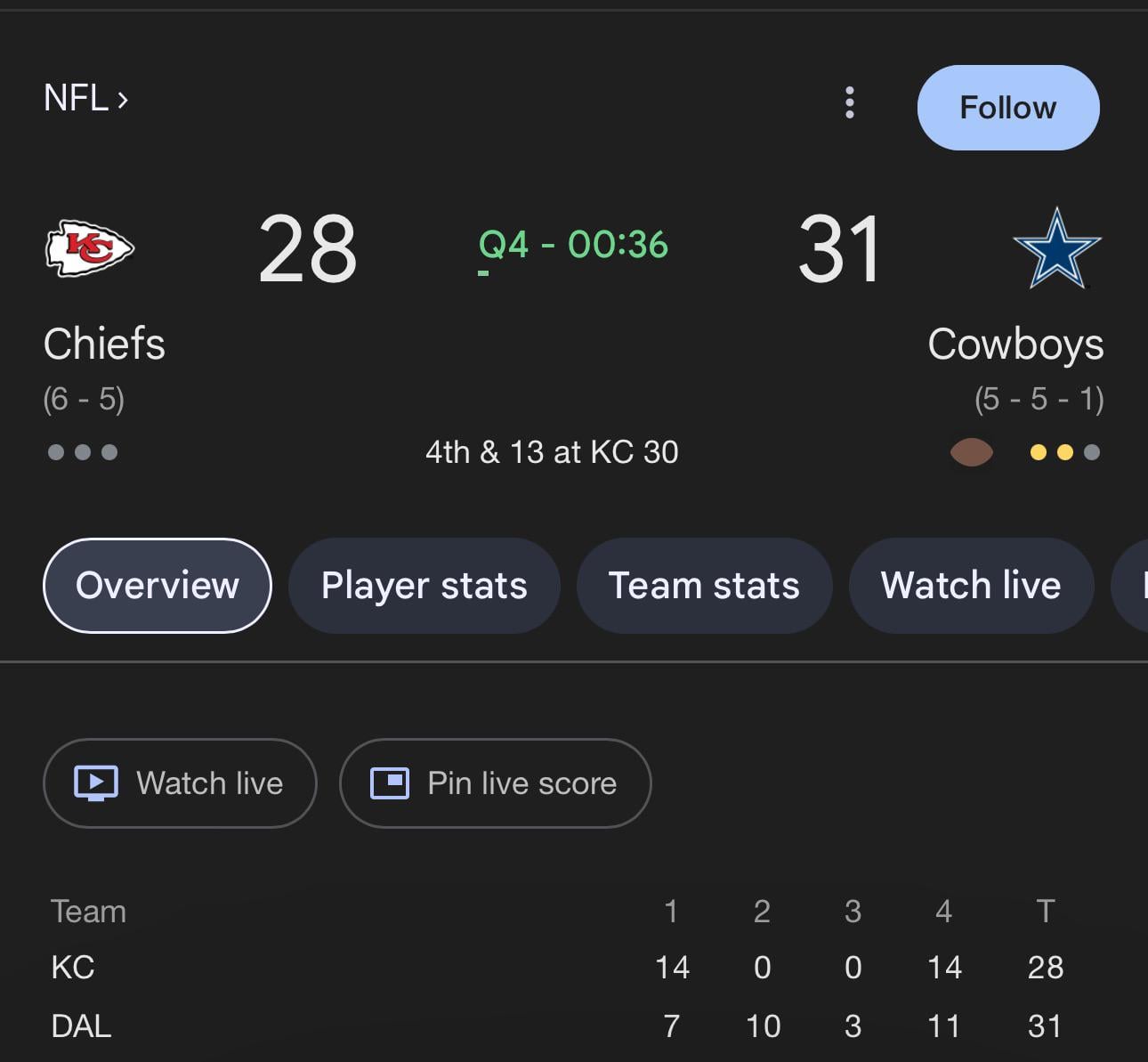Open the three-dot more options menu
1148x1062 pixels.
coord(850,103)
